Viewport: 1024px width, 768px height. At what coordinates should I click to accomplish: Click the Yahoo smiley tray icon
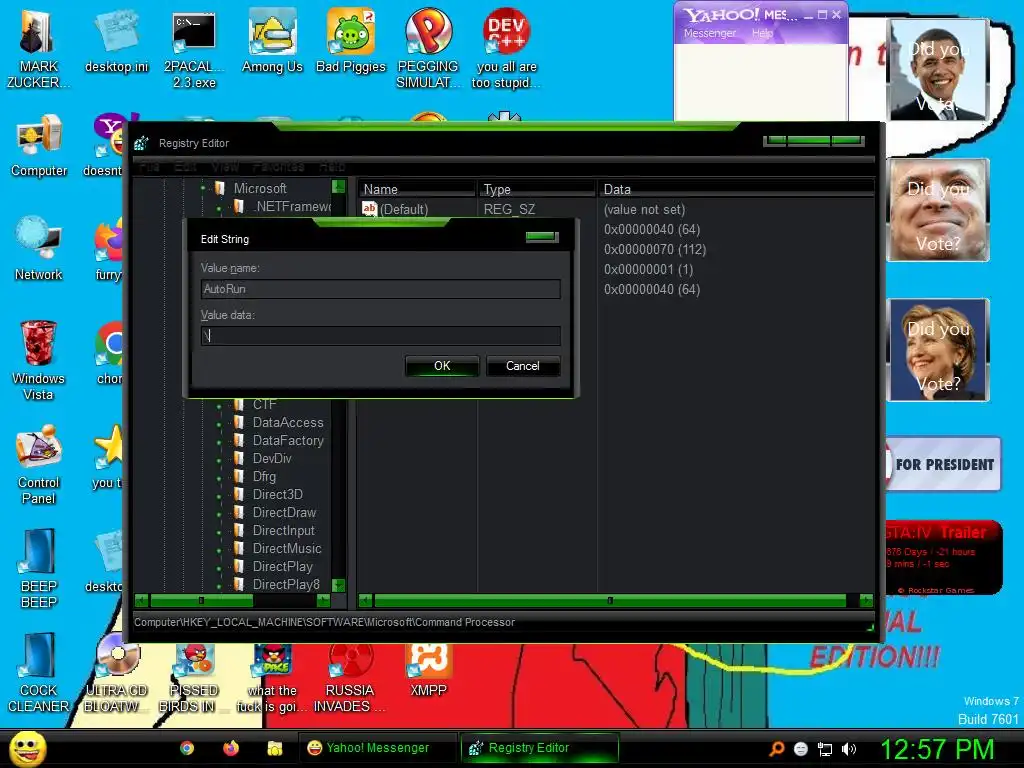click(x=801, y=748)
